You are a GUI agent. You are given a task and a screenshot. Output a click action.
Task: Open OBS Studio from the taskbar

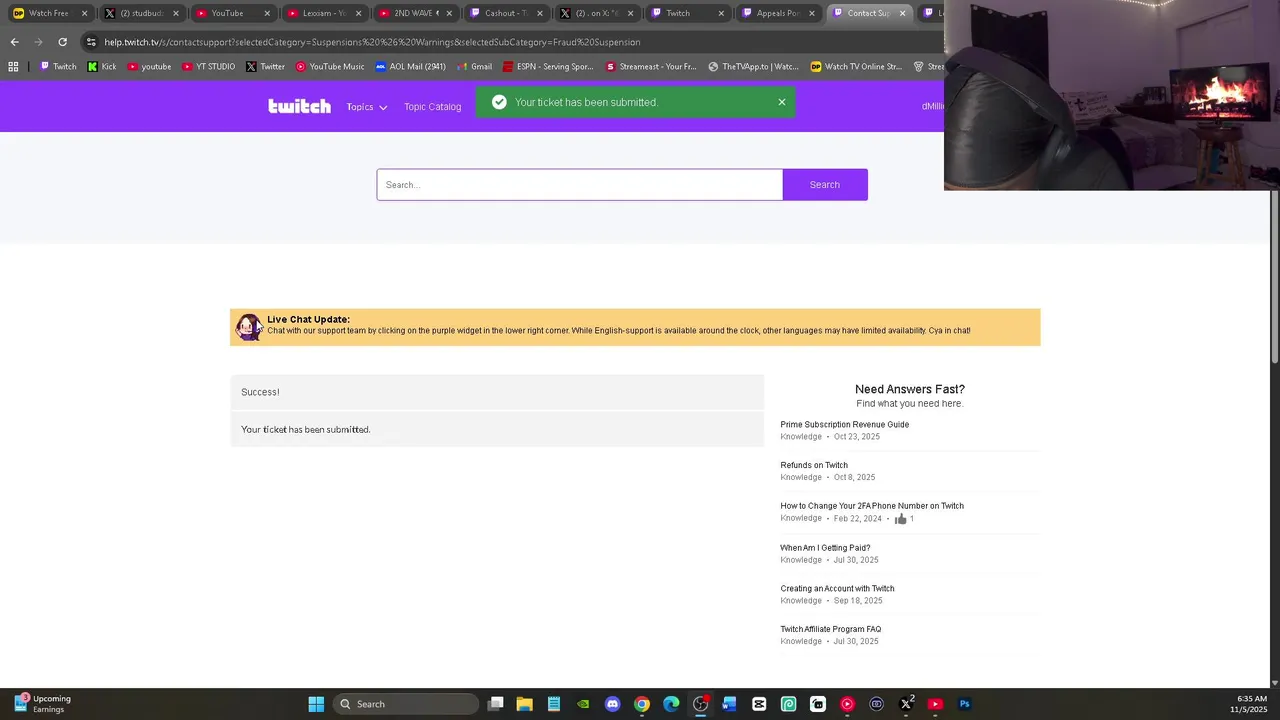click(x=700, y=704)
